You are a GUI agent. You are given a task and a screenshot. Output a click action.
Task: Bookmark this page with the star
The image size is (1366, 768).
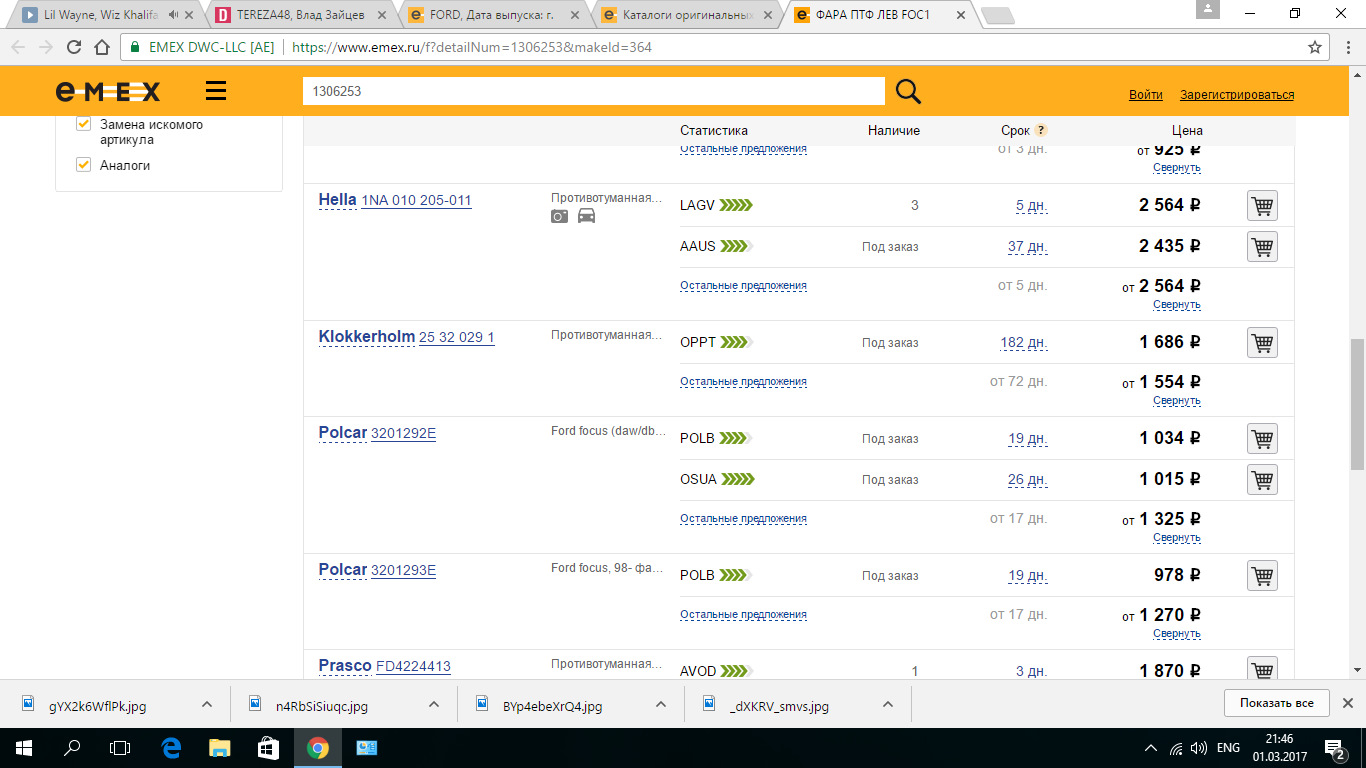point(1315,47)
